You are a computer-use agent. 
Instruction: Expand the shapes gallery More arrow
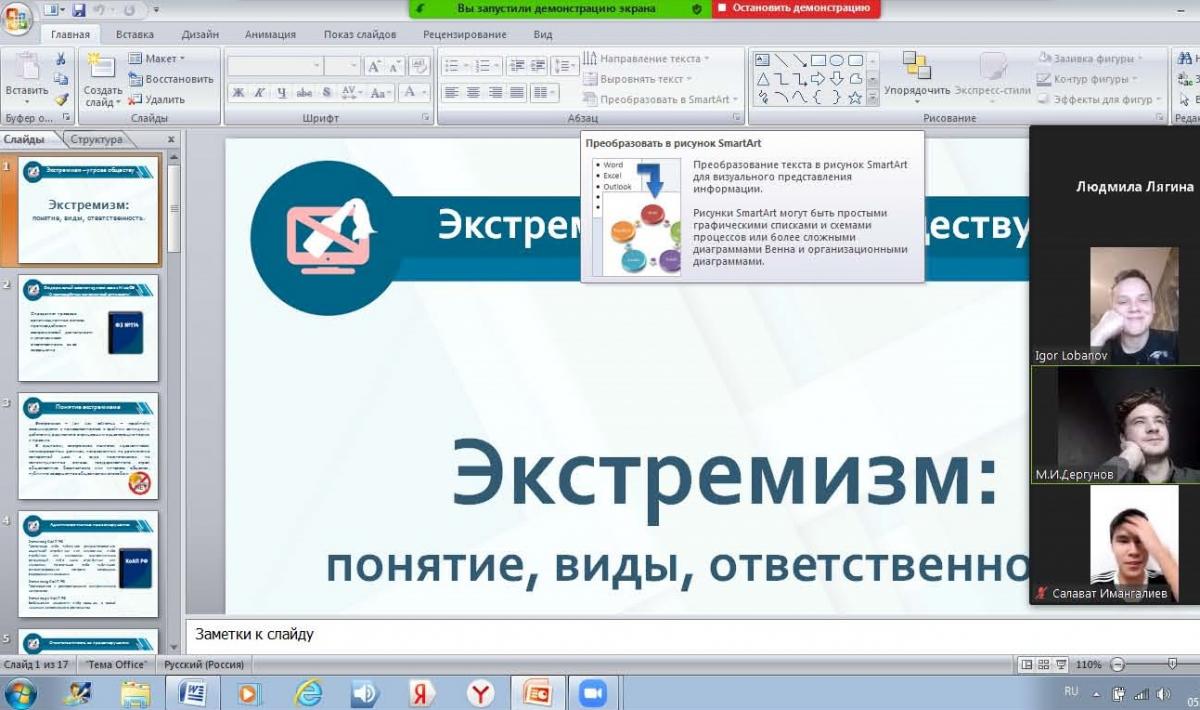click(x=873, y=98)
